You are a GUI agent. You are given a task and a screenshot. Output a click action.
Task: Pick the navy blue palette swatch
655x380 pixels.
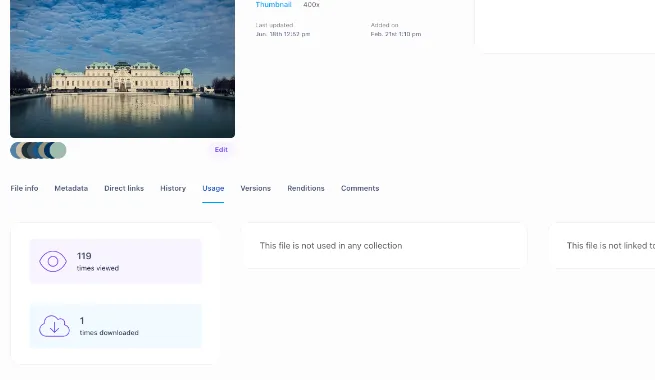click(47, 150)
